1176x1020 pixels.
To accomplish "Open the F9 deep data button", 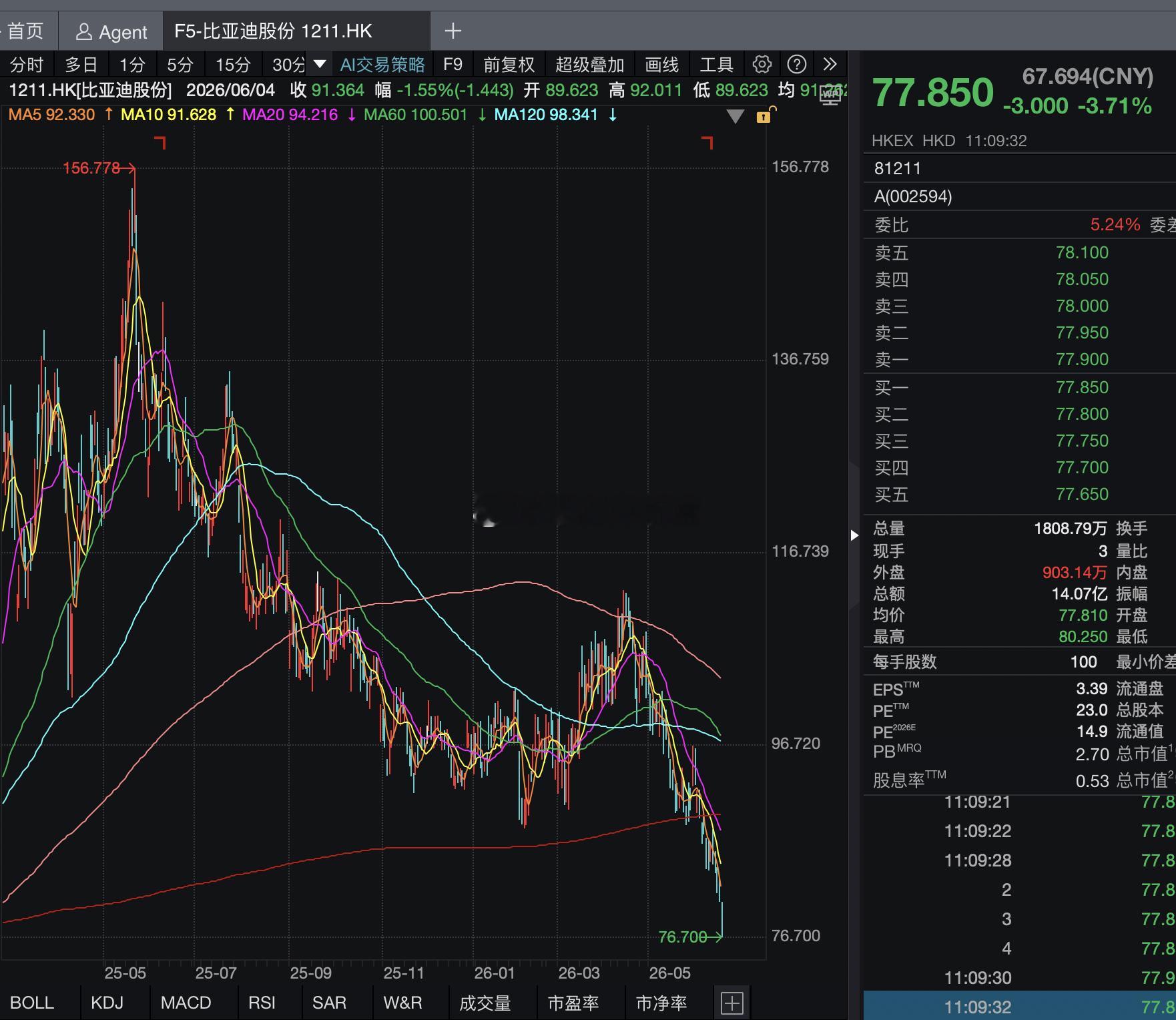I will [x=453, y=65].
